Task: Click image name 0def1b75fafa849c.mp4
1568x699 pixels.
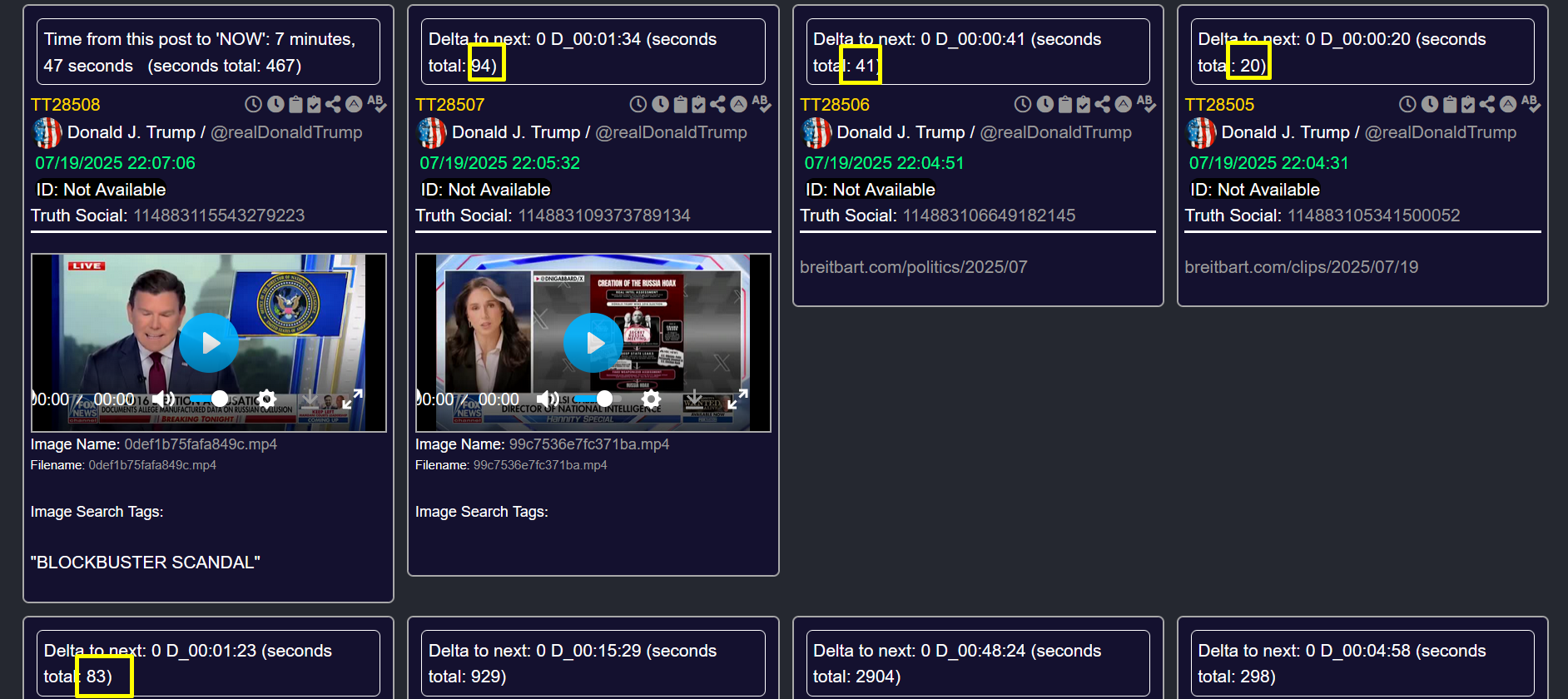Action: (x=201, y=444)
